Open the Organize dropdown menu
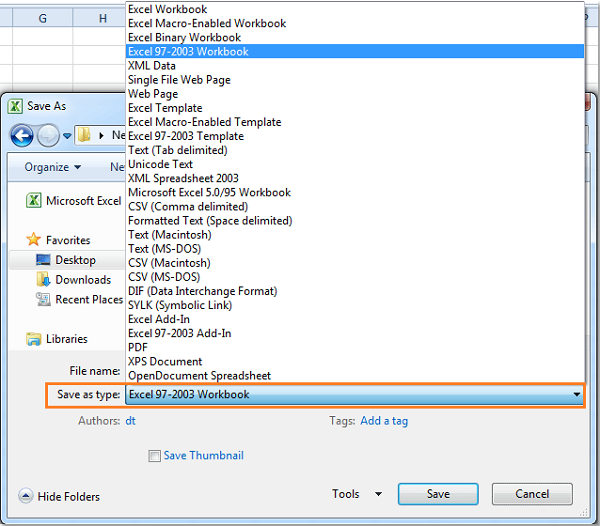 tap(53, 167)
